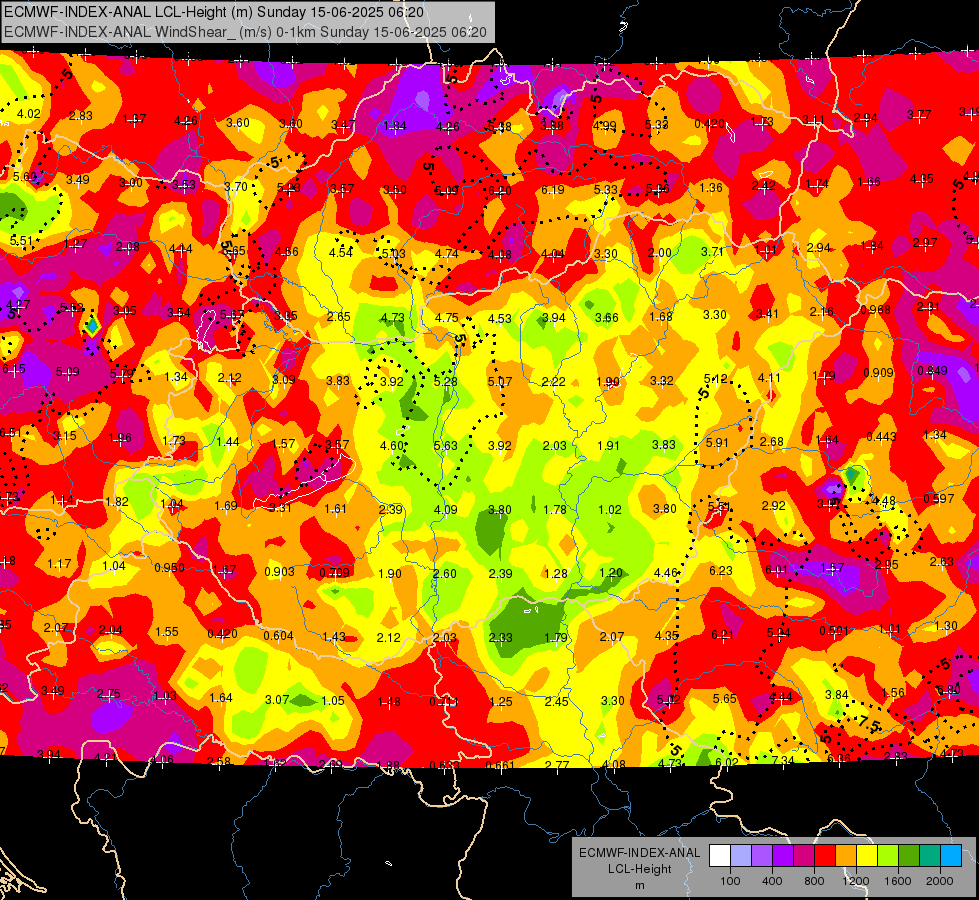Click the wind shear value 4.02
Image resolution: width=979 pixels, height=900 pixels.
pyautogui.click(x=29, y=114)
